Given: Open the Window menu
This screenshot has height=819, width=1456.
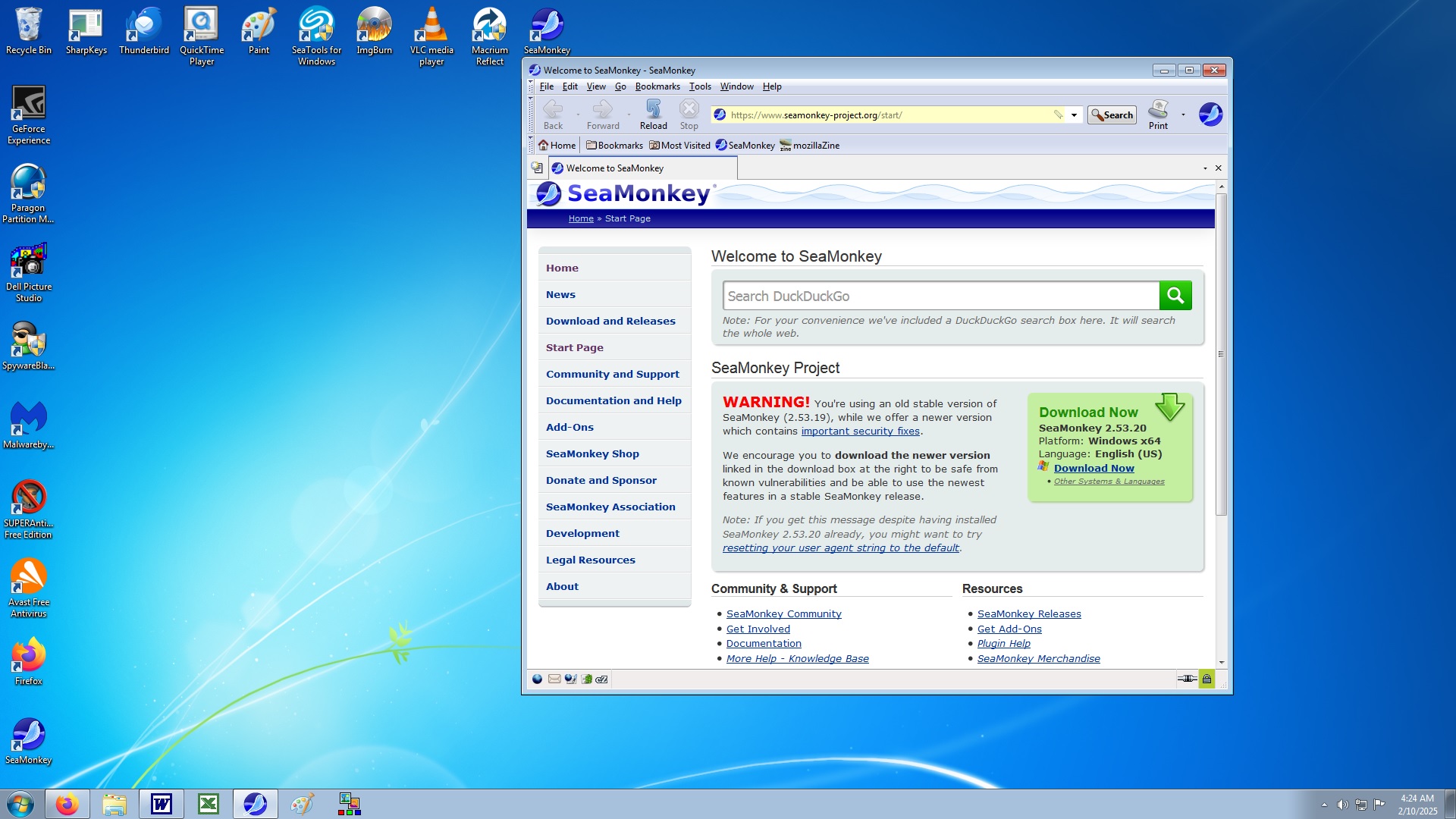Looking at the screenshot, I should click(736, 86).
